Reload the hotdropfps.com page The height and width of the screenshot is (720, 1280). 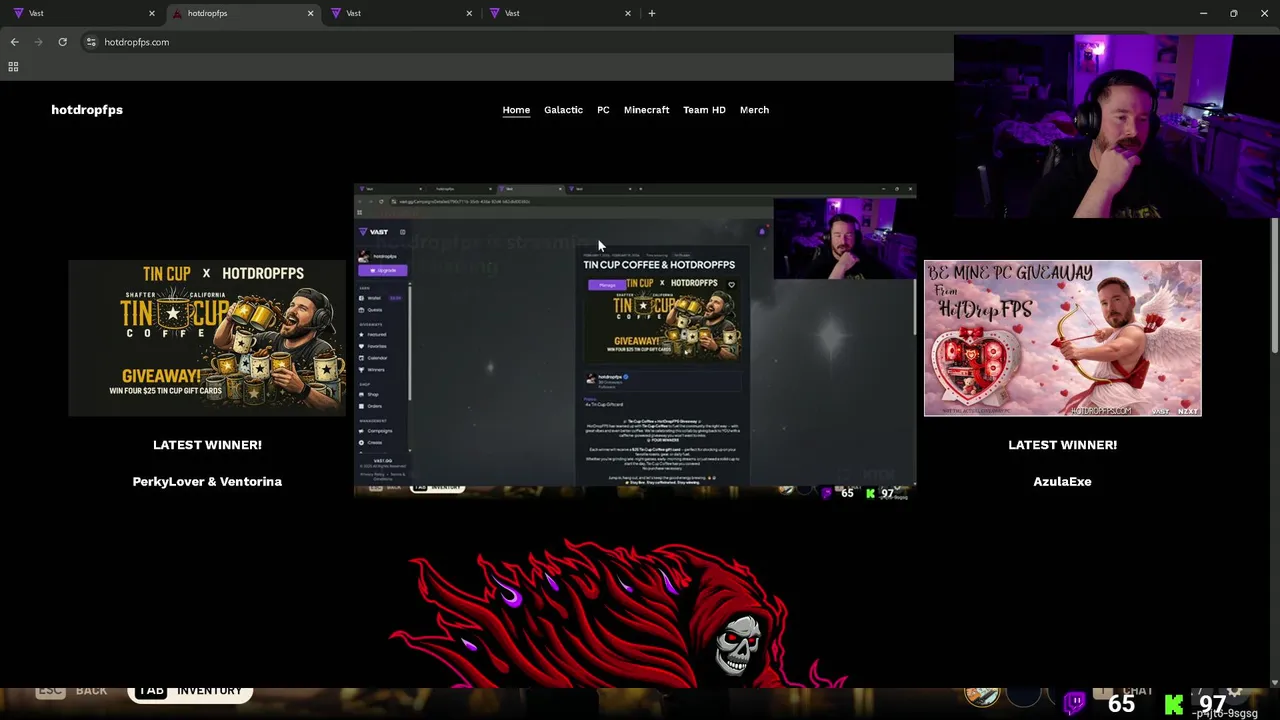(x=62, y=42)
